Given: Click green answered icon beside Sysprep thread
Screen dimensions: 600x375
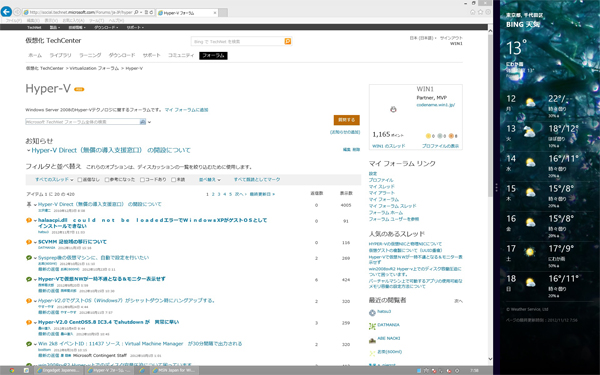Looking at the screenshot, I should 29,258.
